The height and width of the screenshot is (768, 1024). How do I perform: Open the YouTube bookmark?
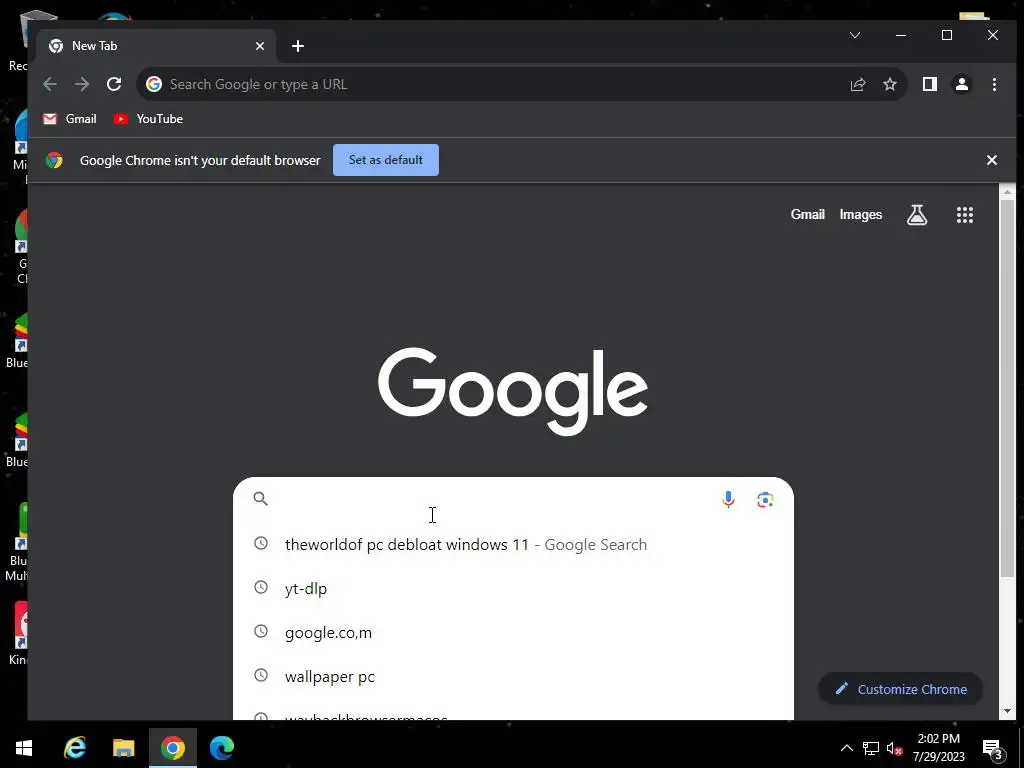tap(148, 119)
